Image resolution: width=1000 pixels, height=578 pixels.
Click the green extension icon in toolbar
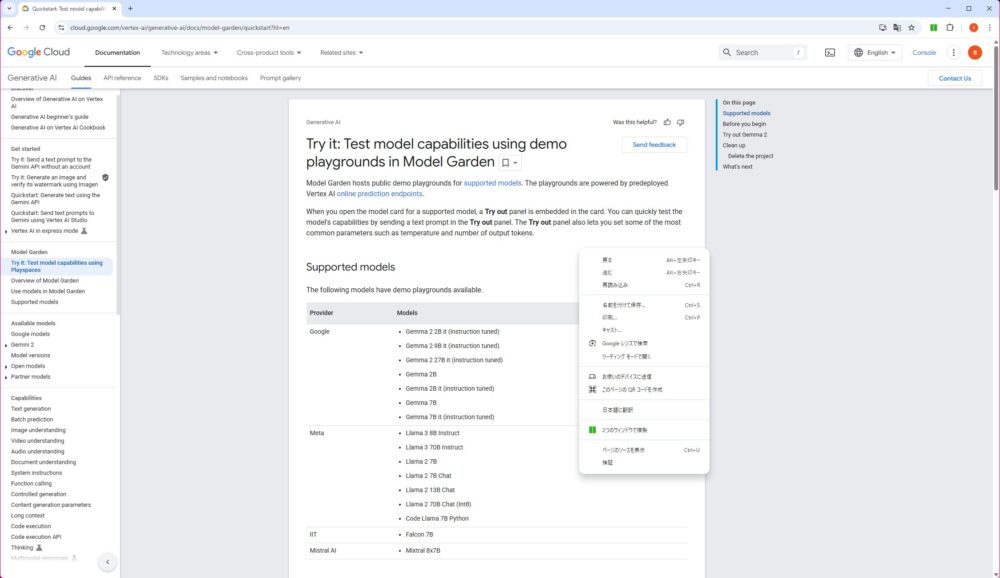933,27
